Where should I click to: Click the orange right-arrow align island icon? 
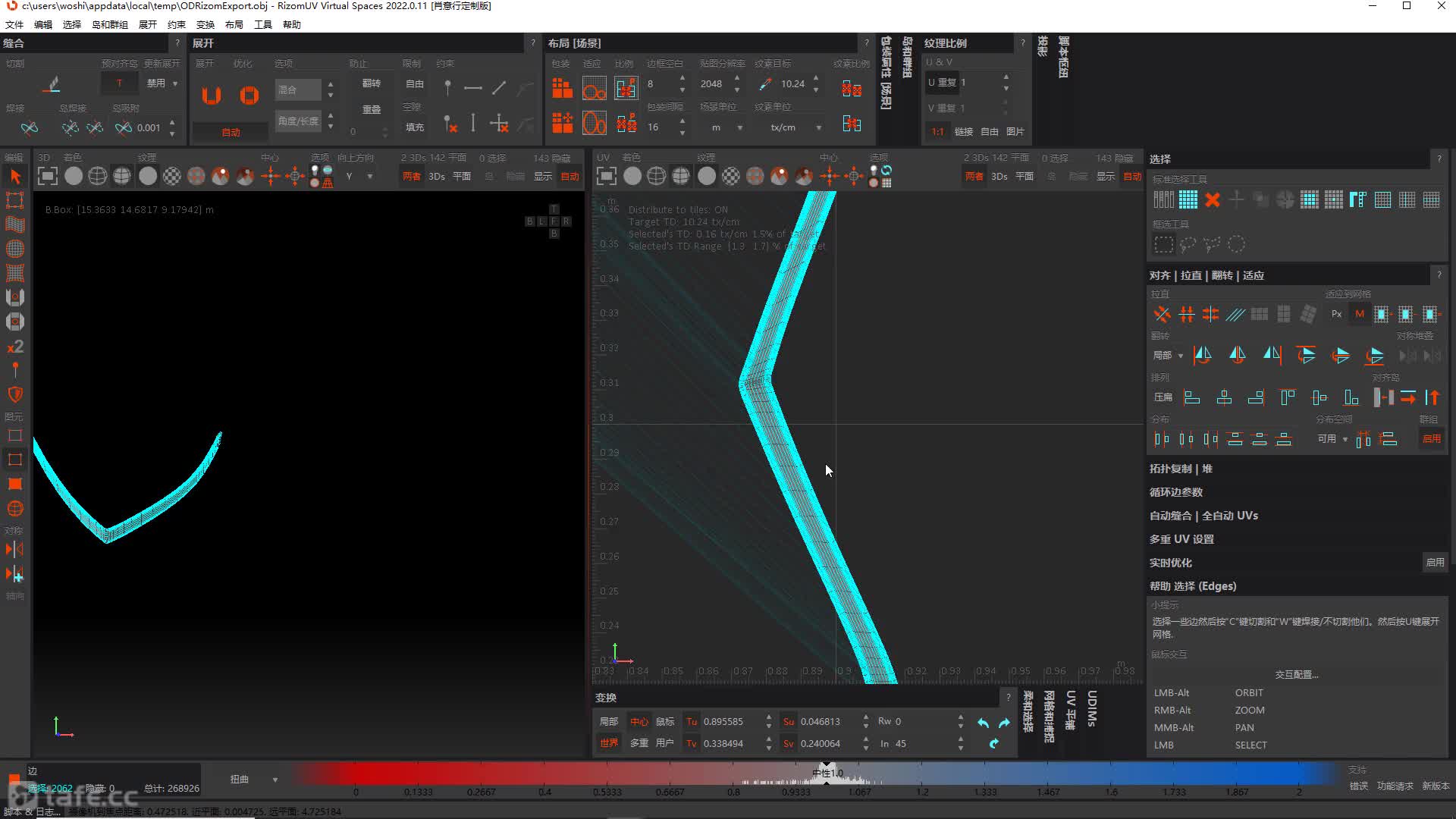[1408, 397]
